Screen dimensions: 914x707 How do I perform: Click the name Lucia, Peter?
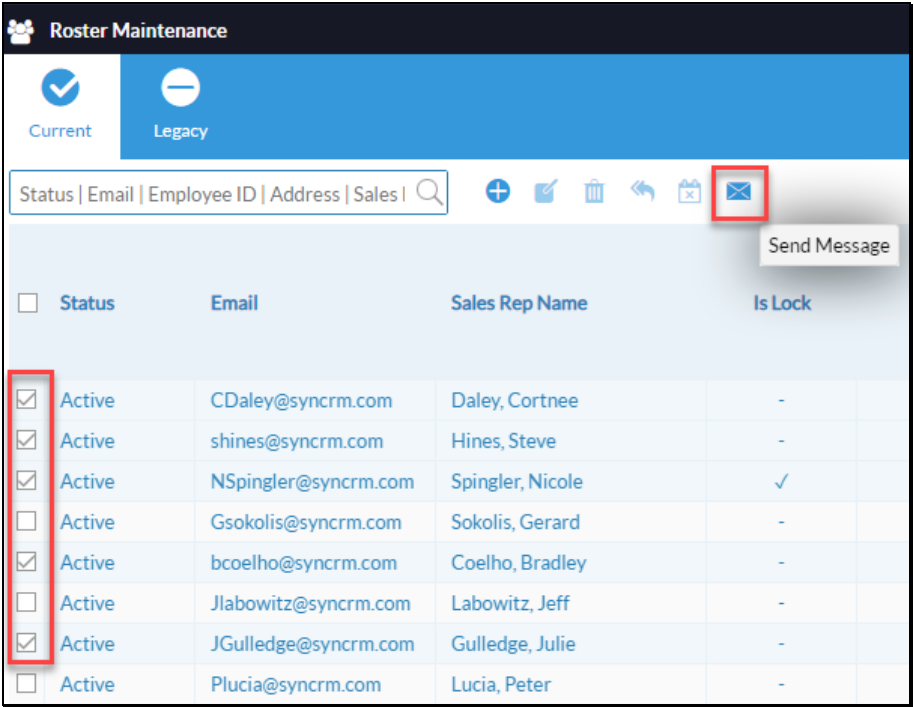point(501,684)
